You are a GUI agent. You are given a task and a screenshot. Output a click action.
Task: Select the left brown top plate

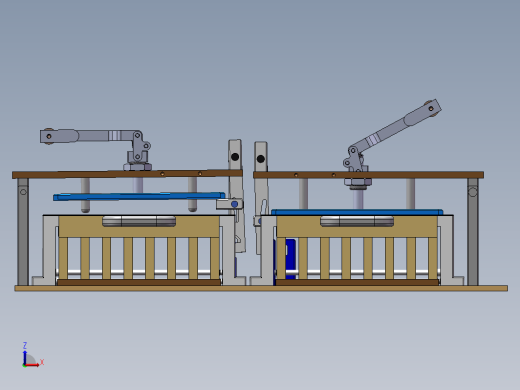[127, 174]
